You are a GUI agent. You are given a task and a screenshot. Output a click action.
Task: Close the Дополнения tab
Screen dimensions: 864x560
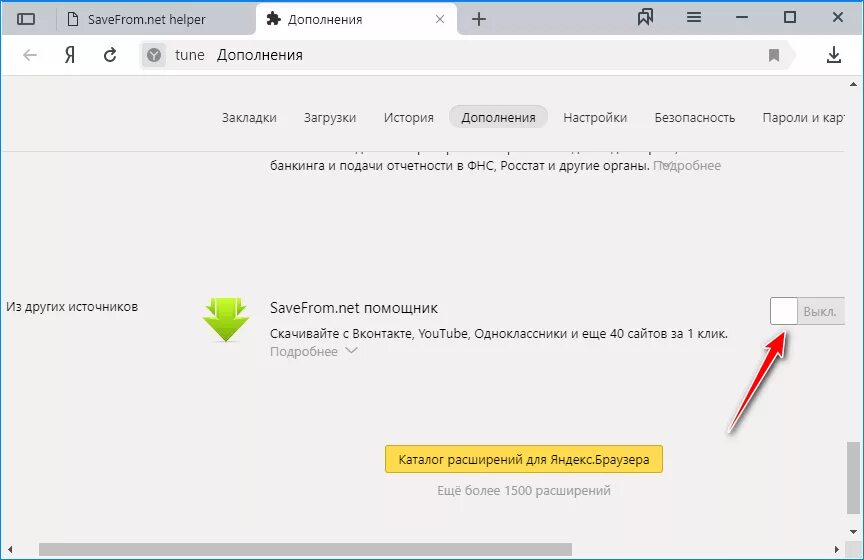pos(440,19)
